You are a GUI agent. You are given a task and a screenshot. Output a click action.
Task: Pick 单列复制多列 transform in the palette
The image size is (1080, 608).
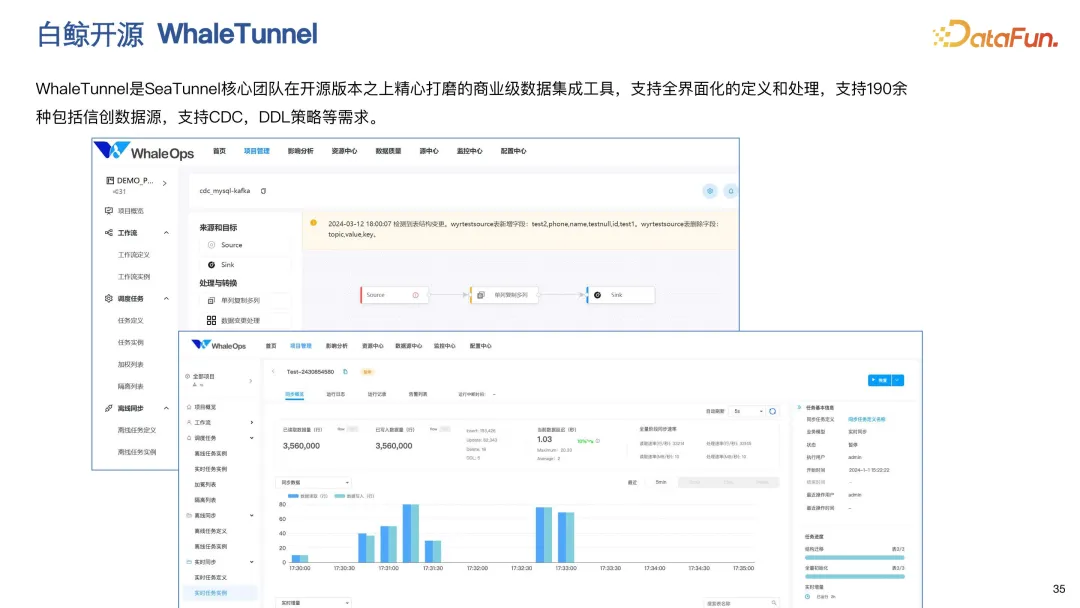tap(245, 301)
